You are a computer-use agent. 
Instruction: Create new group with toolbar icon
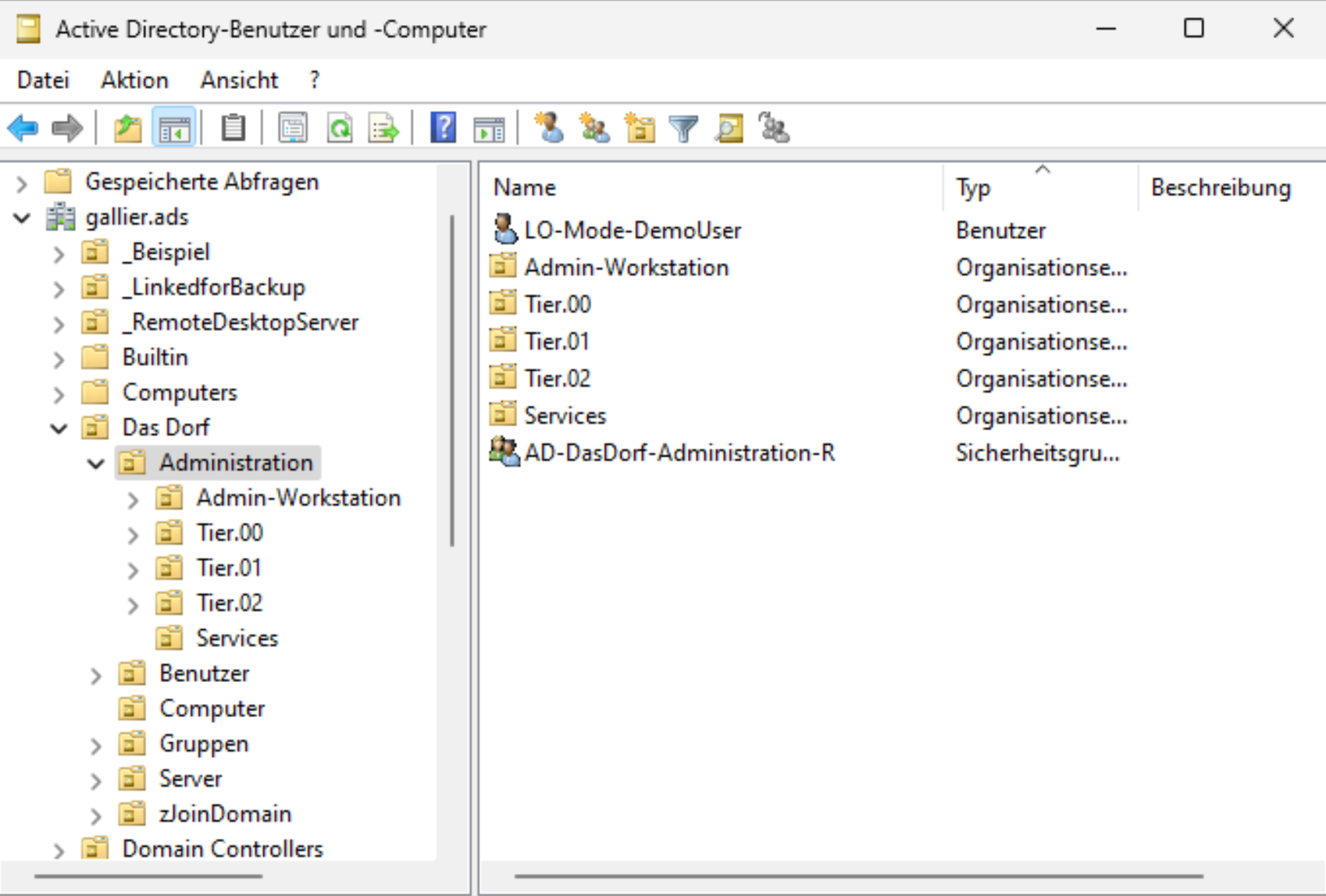click(x=594, y=128)
